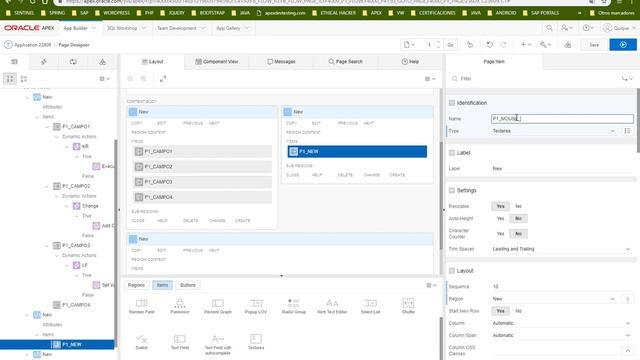Click the zoom out magnifier in layout
Screen dimensions: 640x360
(x=130, y=79)
